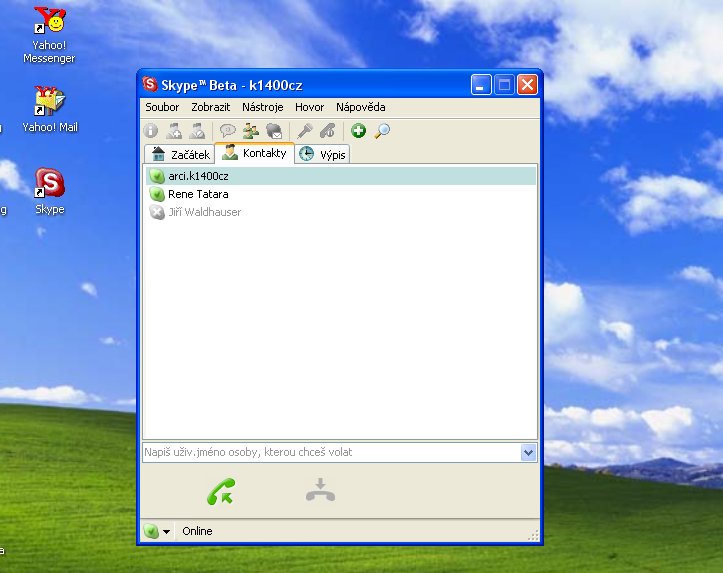The height and width of the screenshot is (573, 723).
Task: Select offline contact Jiří Waldhauser
Action: (x=341, y=213)
